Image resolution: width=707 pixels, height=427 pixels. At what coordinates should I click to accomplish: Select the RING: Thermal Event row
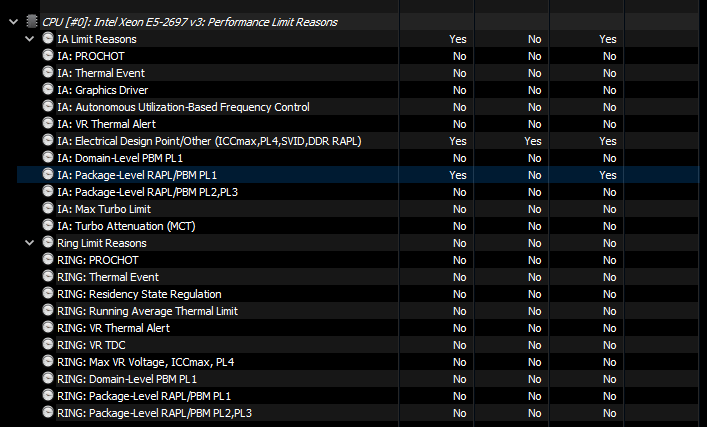pyautogui.click(x=108, y=277)
